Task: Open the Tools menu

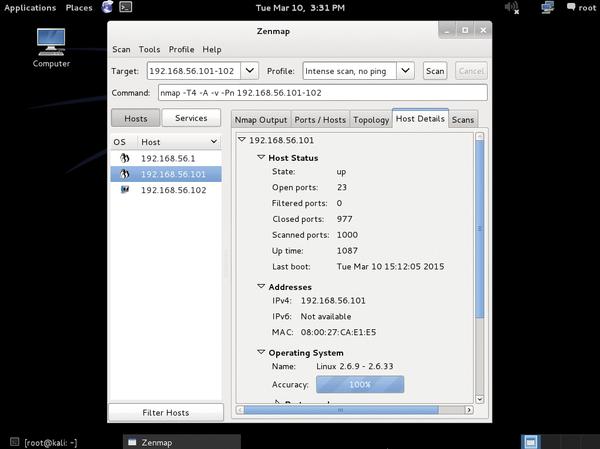Action: pyautogui.click(x=149, y=49)
